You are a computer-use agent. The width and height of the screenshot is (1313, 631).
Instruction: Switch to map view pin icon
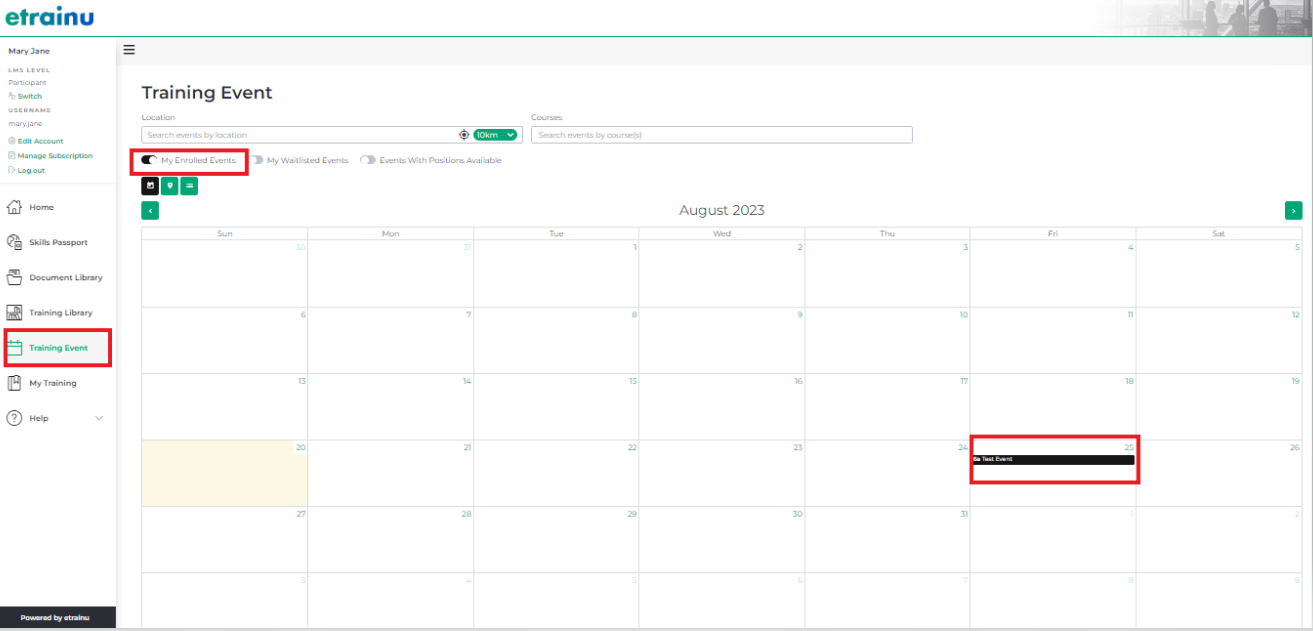[169, 185]
